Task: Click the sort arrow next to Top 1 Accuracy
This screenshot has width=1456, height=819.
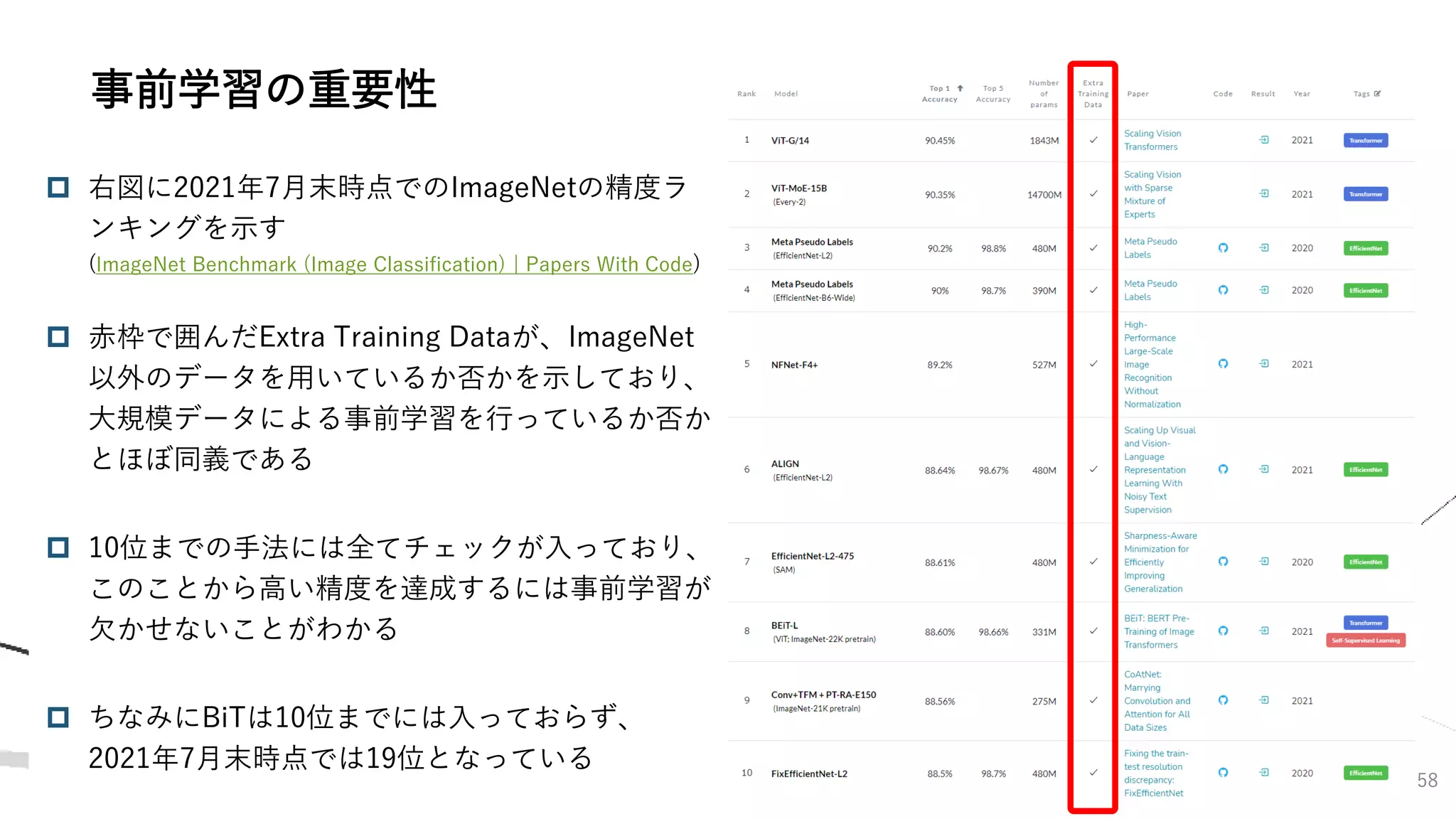Action: 960,88
